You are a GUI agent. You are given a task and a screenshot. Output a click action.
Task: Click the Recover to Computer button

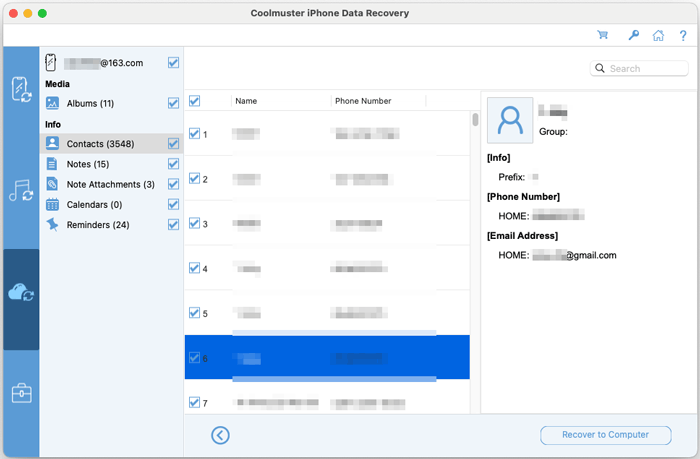pos(606,435)
